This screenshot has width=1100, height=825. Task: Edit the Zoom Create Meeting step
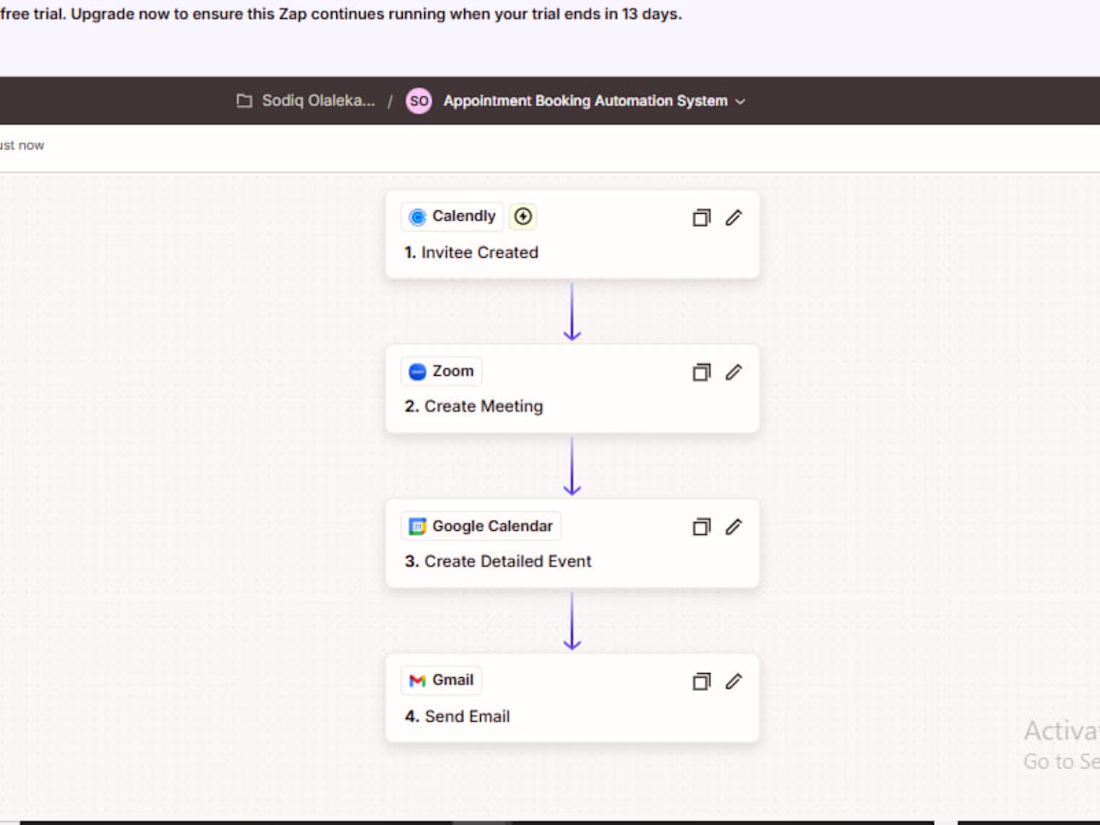pos(734,372)
